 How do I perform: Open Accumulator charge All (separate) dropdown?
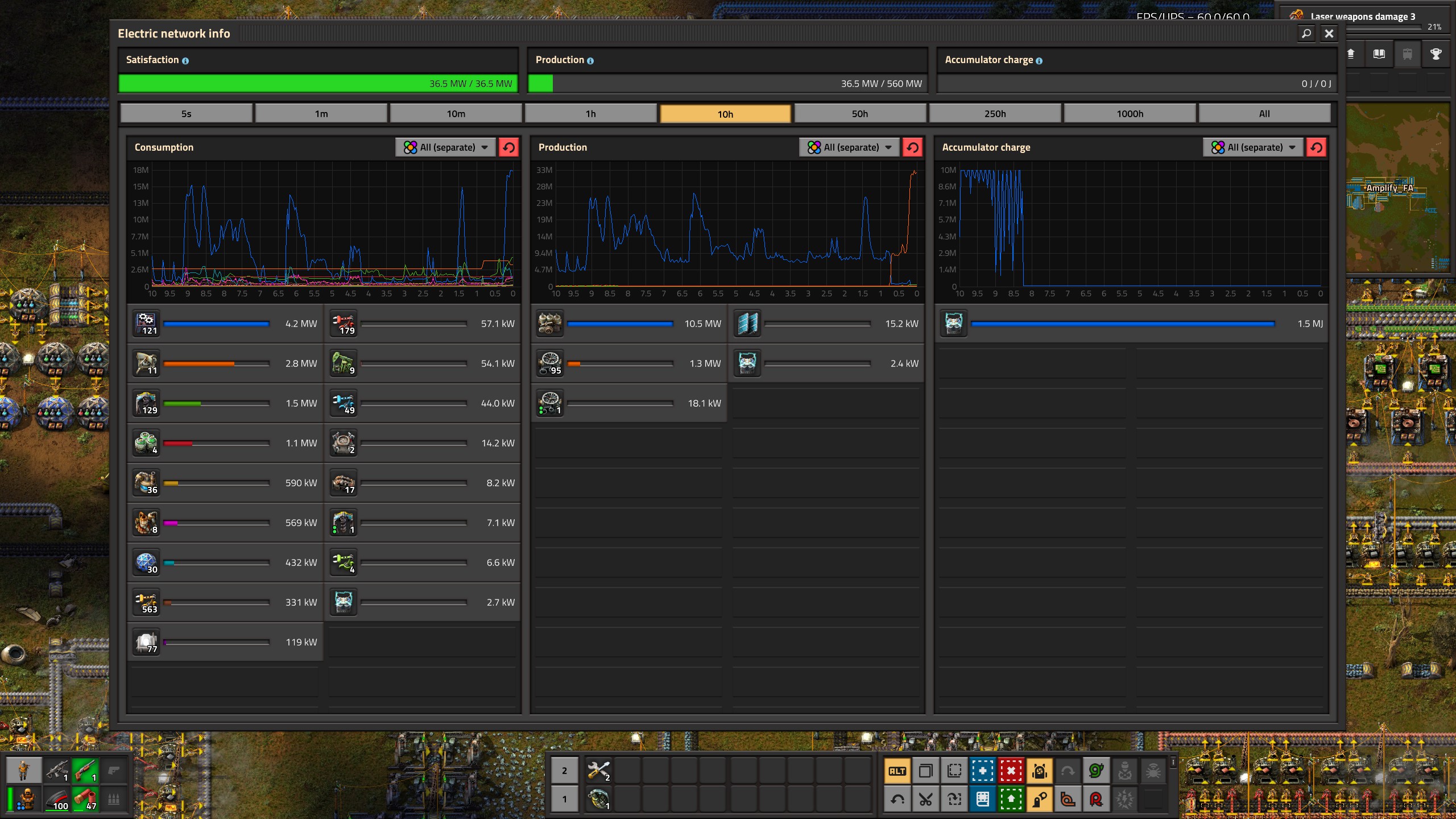tap(1254, 147)
